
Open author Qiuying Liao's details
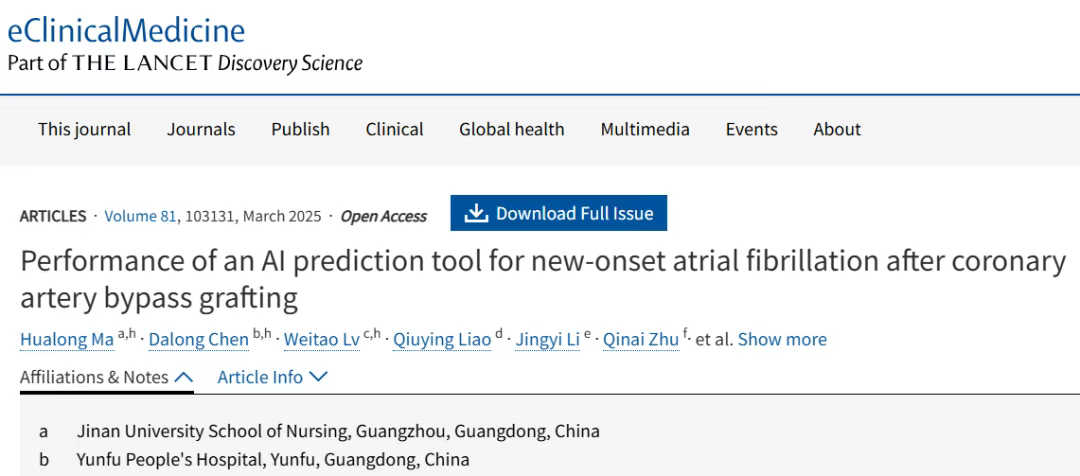pos(442,340)
